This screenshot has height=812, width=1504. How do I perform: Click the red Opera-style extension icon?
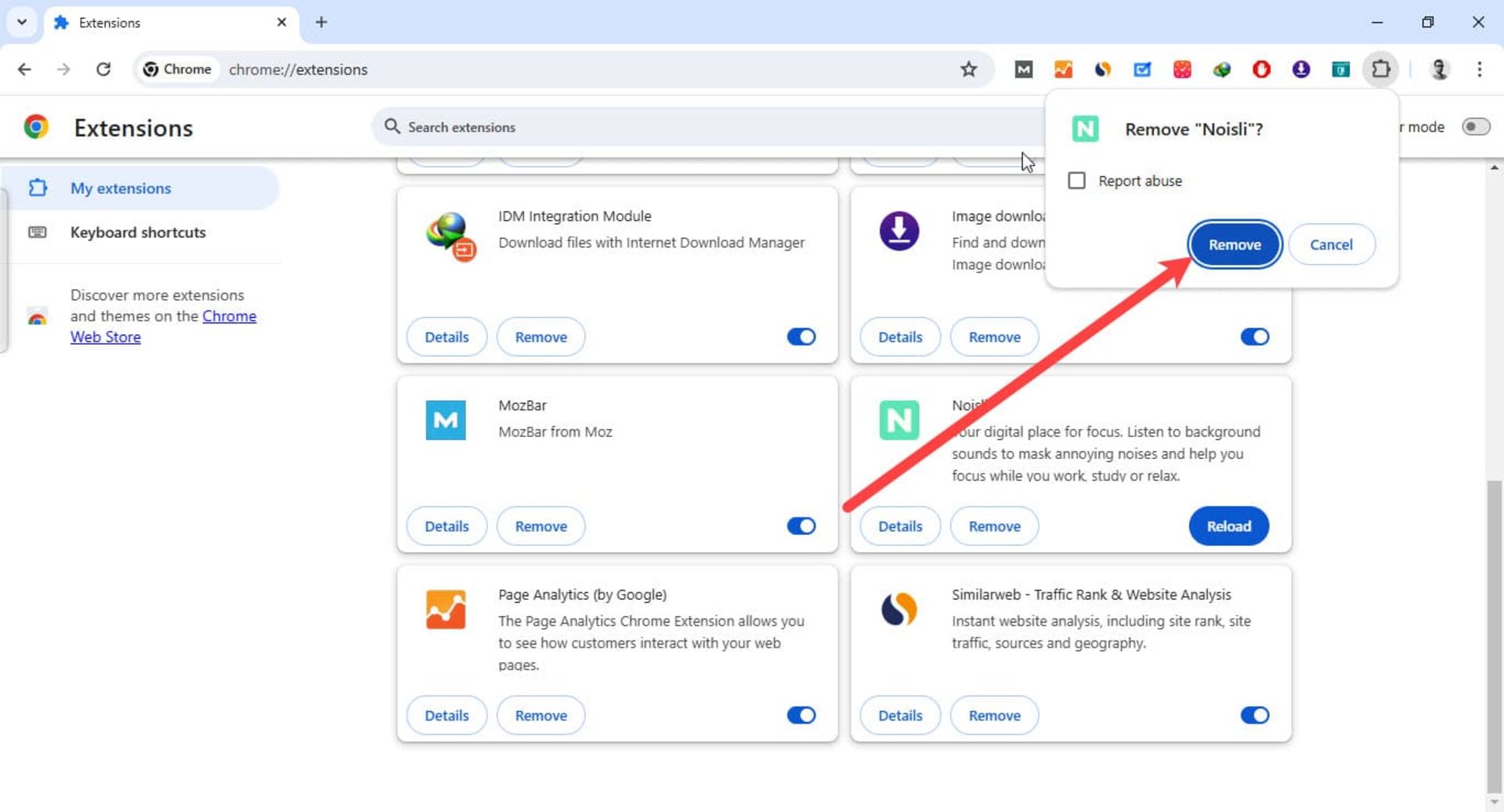(x=1261, y=69)
